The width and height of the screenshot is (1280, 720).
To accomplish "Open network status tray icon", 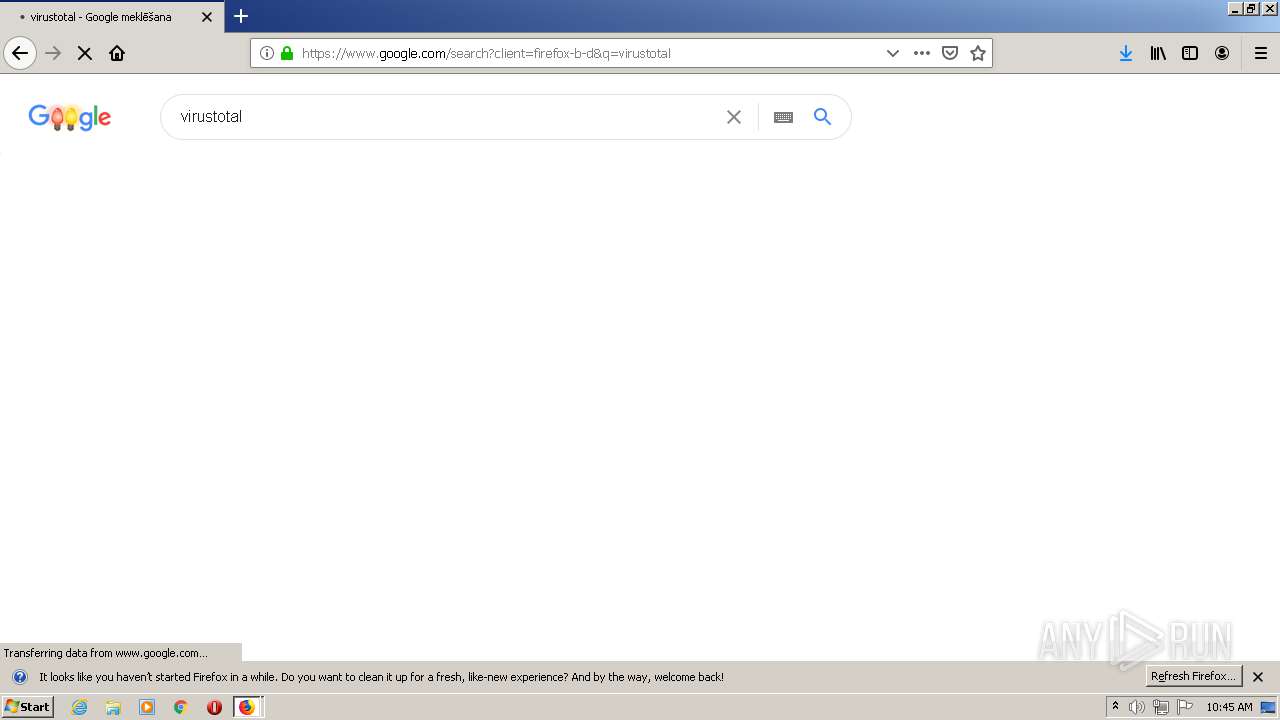I will 1161,707.
